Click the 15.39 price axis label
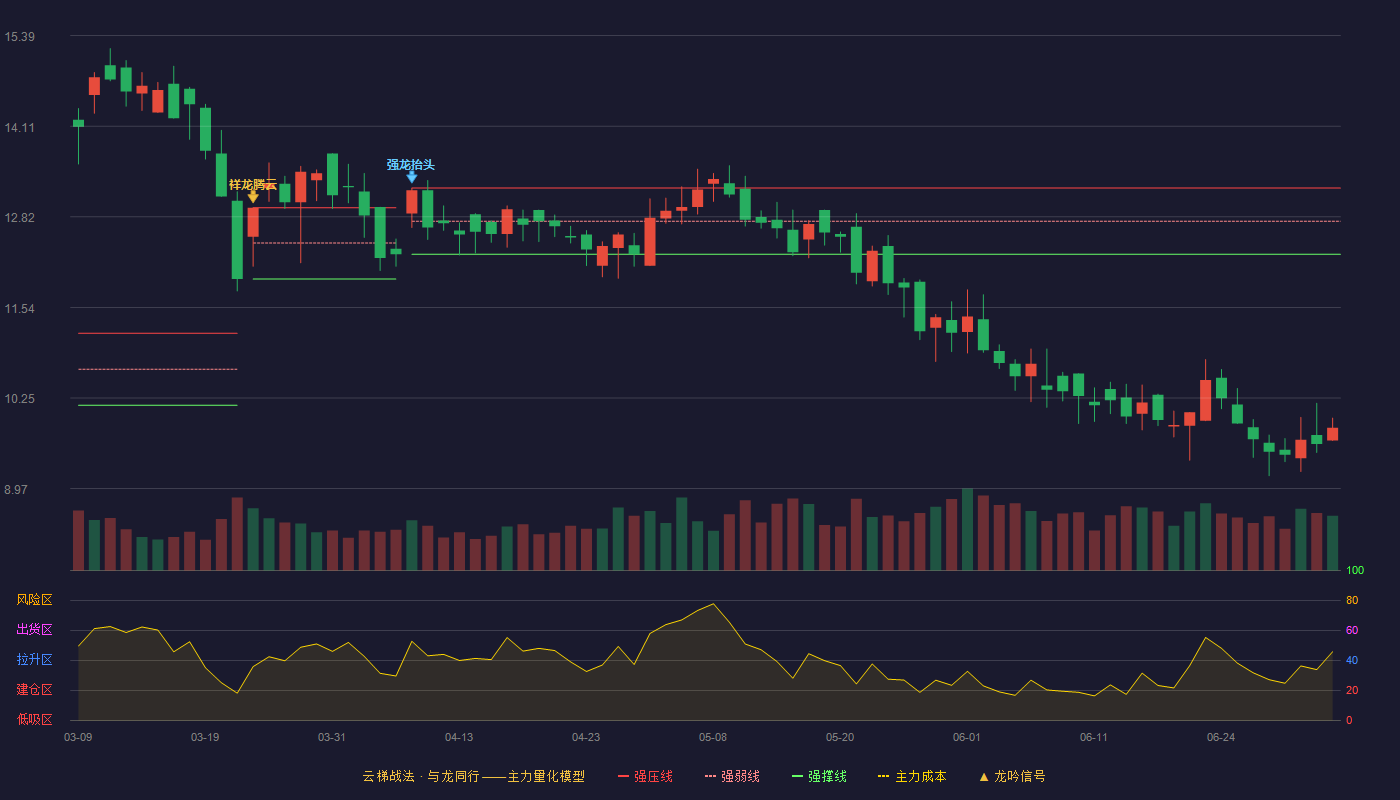This screenshot has width=1400, height=800. tap(19, 37)
